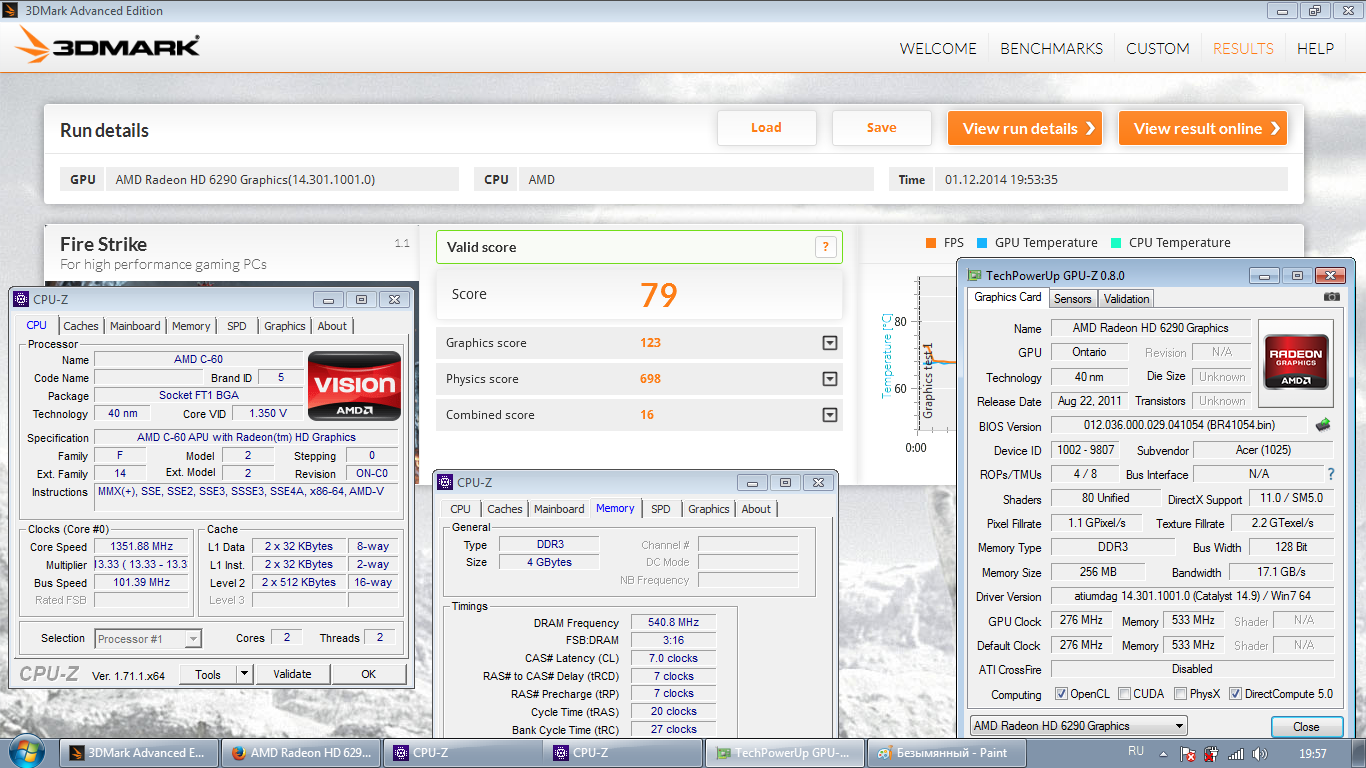The image size is (1366, 768).
Task: Open the Tools dropdown arrow in CPU-Z
Action: pyautogui.click(x=244, y=674)
